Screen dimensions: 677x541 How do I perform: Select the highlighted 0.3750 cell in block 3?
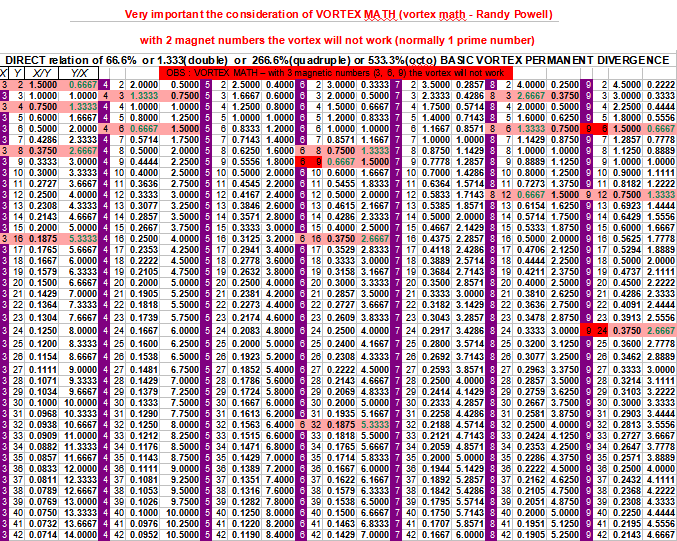point(43,151)
